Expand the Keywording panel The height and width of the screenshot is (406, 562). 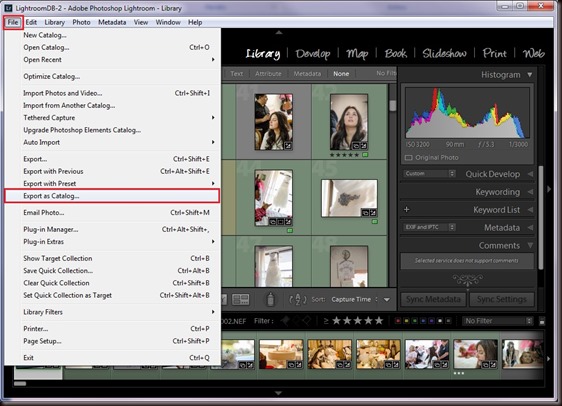(530, 192)
